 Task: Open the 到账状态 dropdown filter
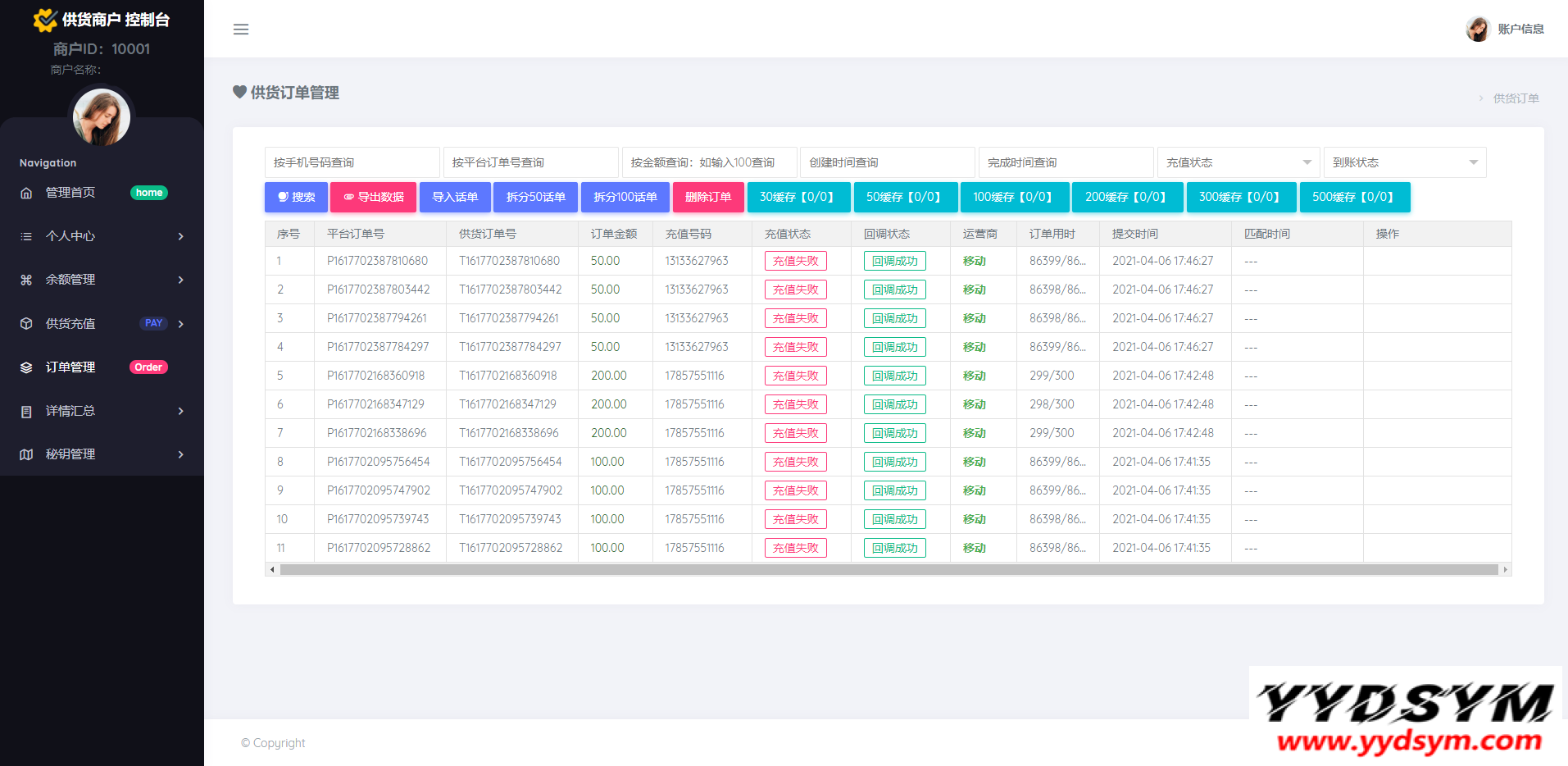1404,162
